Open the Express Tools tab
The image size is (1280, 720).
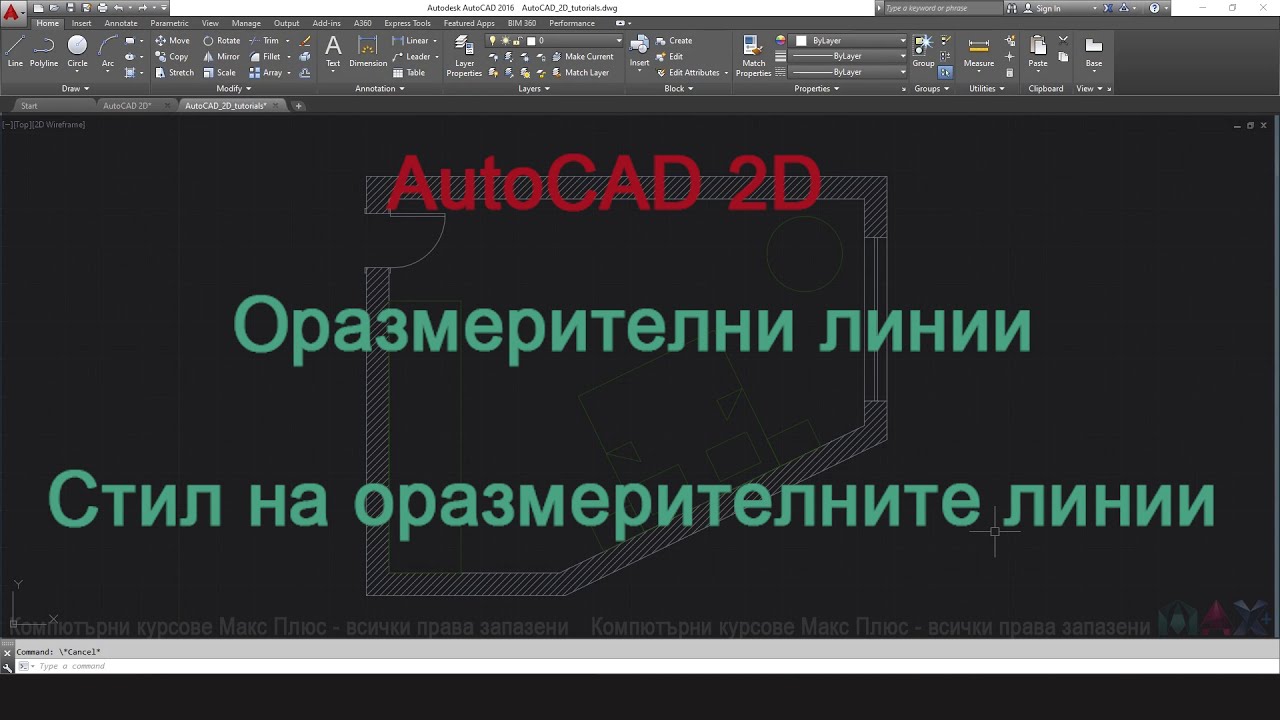tap(407, 23)
